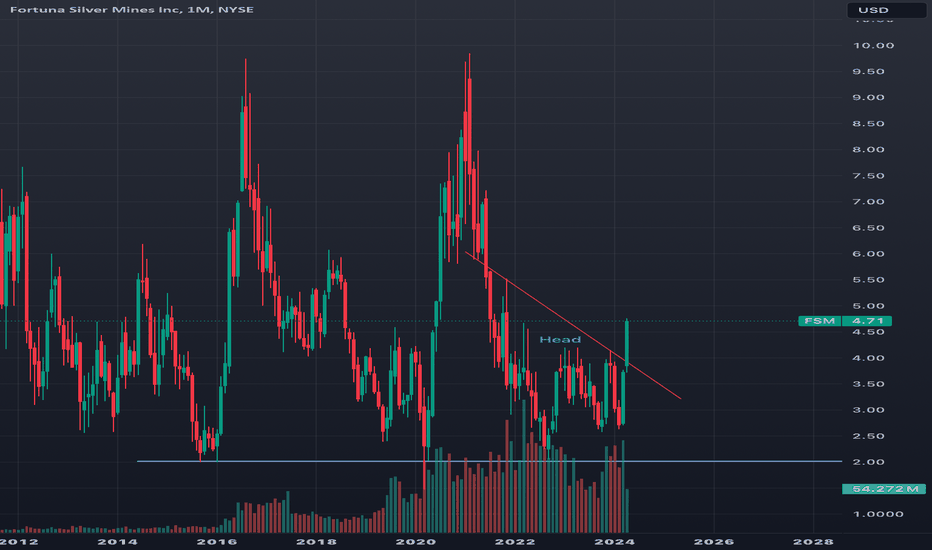Image resolution: width=932 pixels, height=550 pixels.
Task: Click the 2012 time axis label
Action: [x=18, y=542]
